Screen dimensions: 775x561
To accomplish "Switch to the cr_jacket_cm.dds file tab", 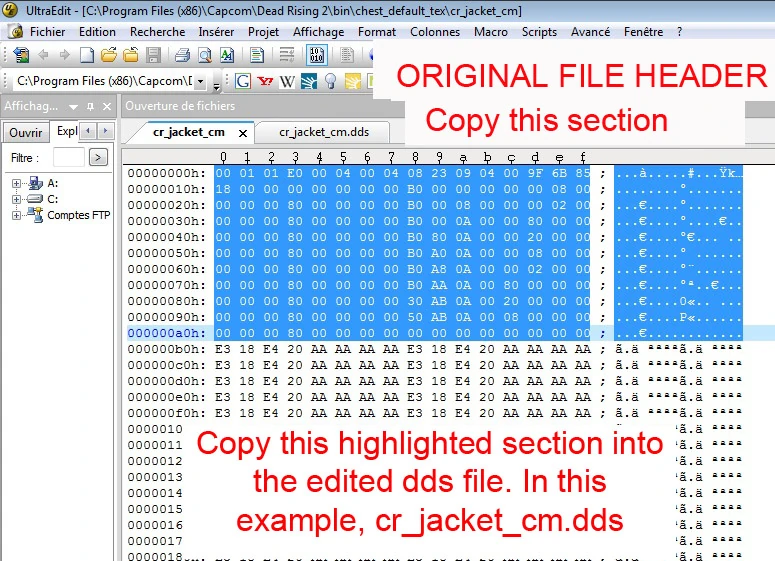I will pos(324,132).
